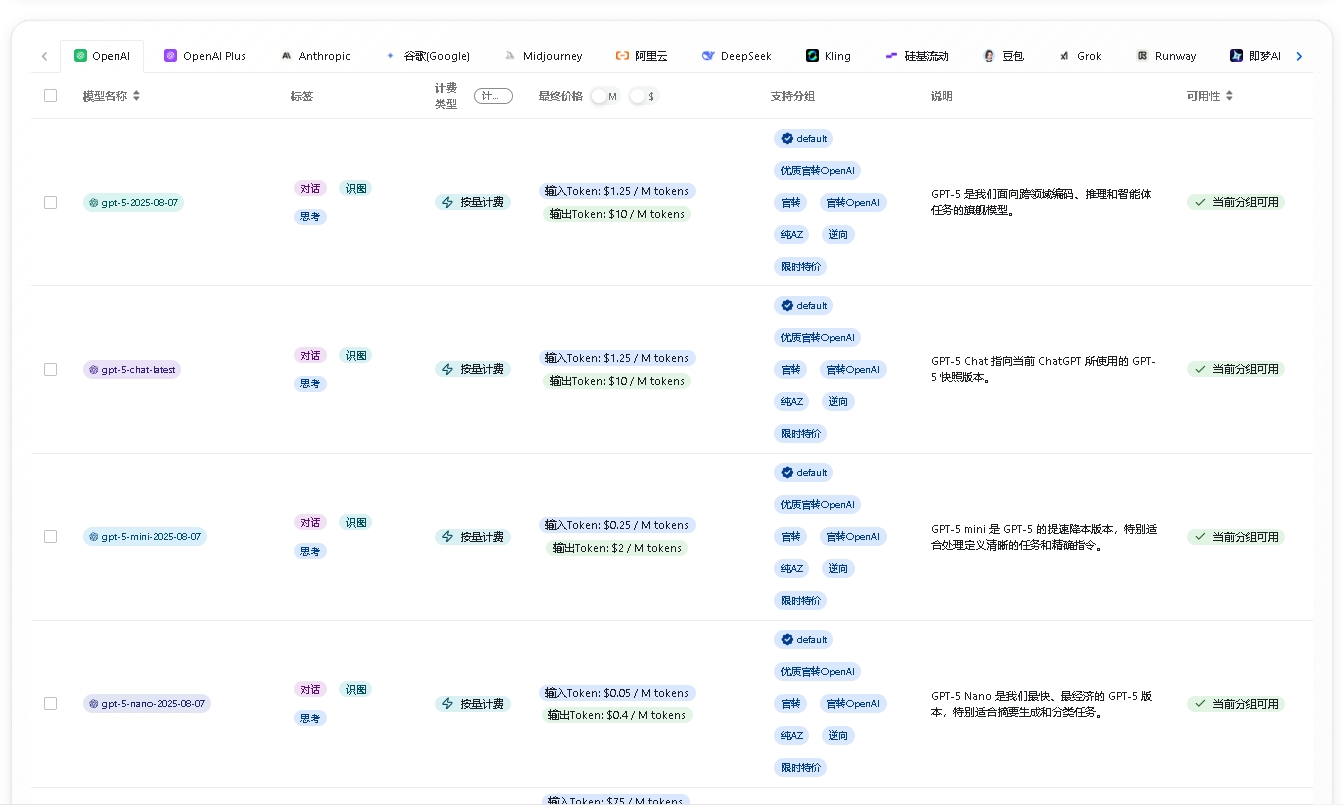Sort the table by 可用性 sort arrows
Image resolution: width=1343 pixels, height=805 pixels.
(x=1229, y=96)
